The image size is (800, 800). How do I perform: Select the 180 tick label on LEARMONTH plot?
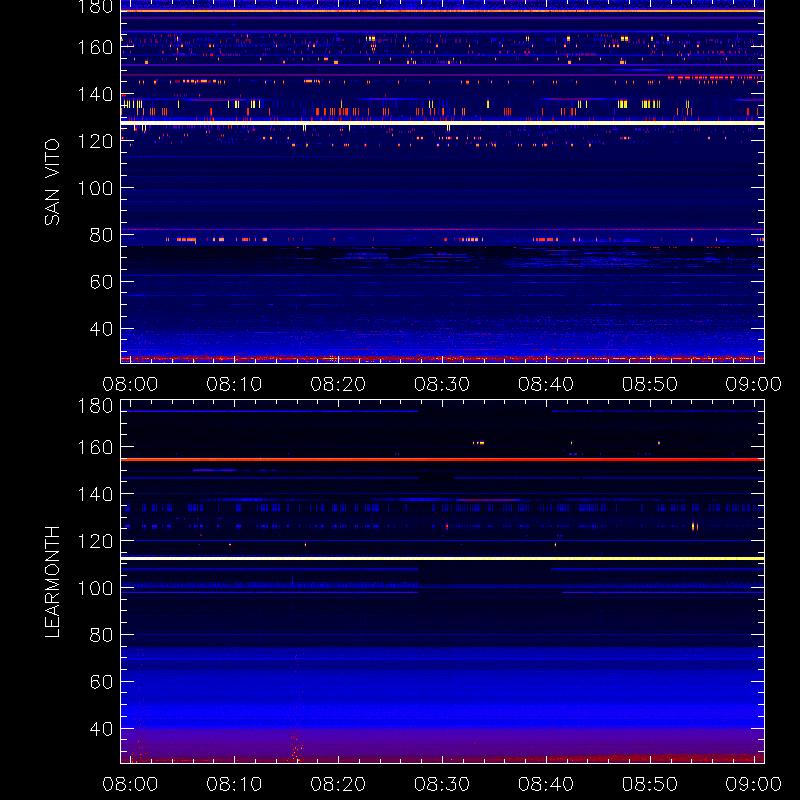point(95,406)
